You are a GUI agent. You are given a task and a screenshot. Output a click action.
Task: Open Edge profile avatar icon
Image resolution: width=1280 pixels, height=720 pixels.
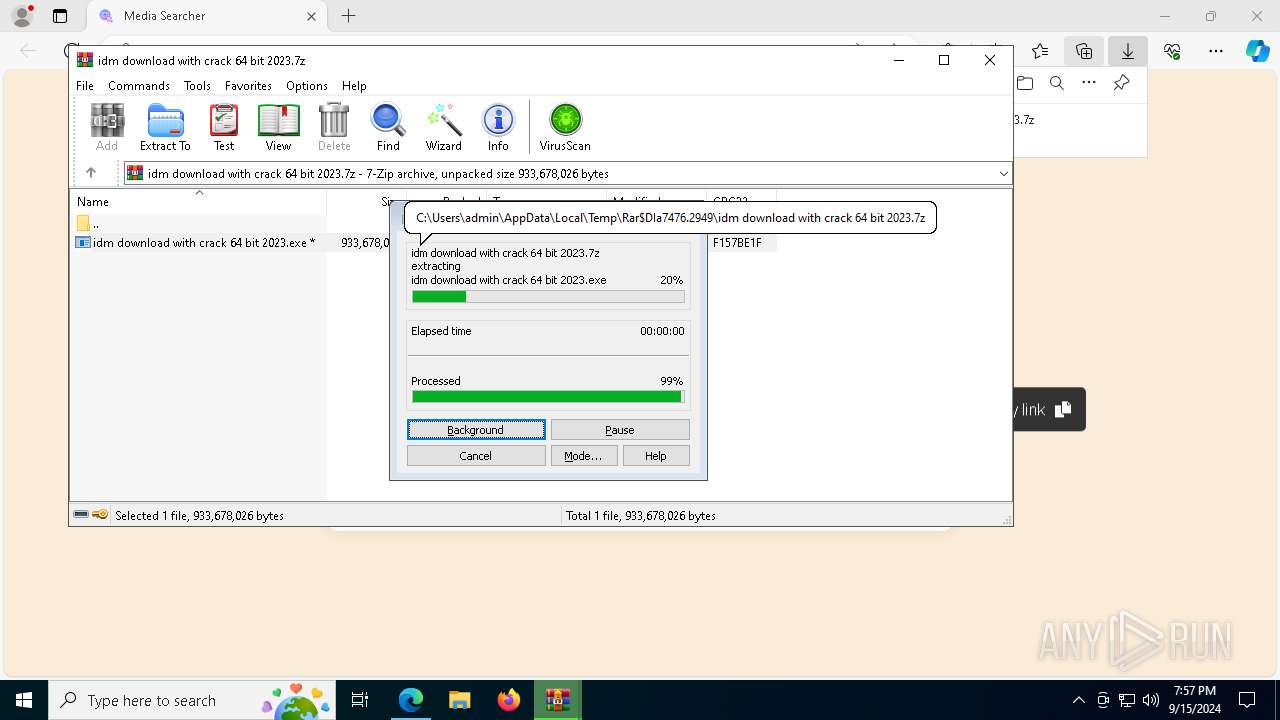point(22,16)
